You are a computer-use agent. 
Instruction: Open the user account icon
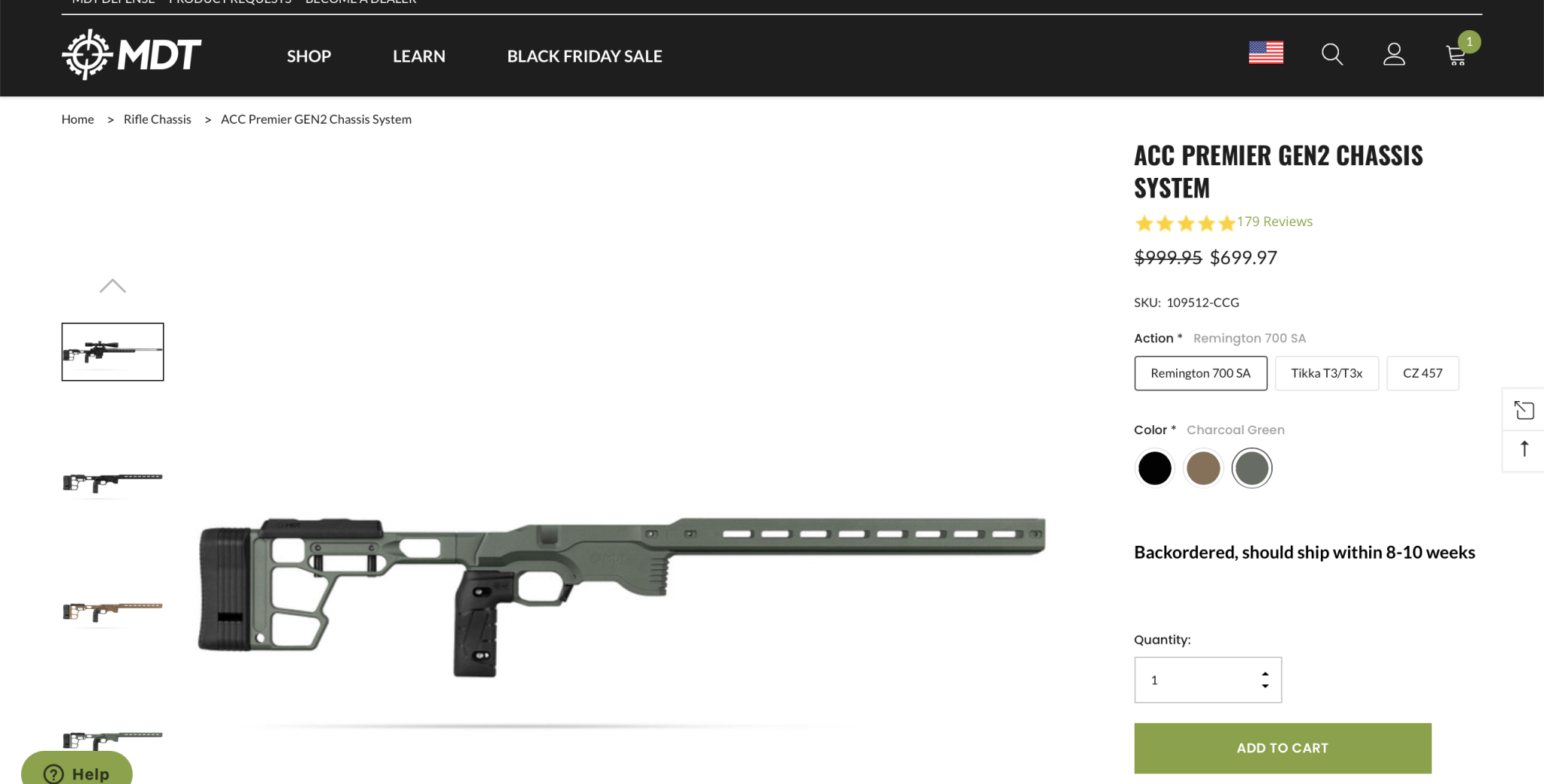1394,54
